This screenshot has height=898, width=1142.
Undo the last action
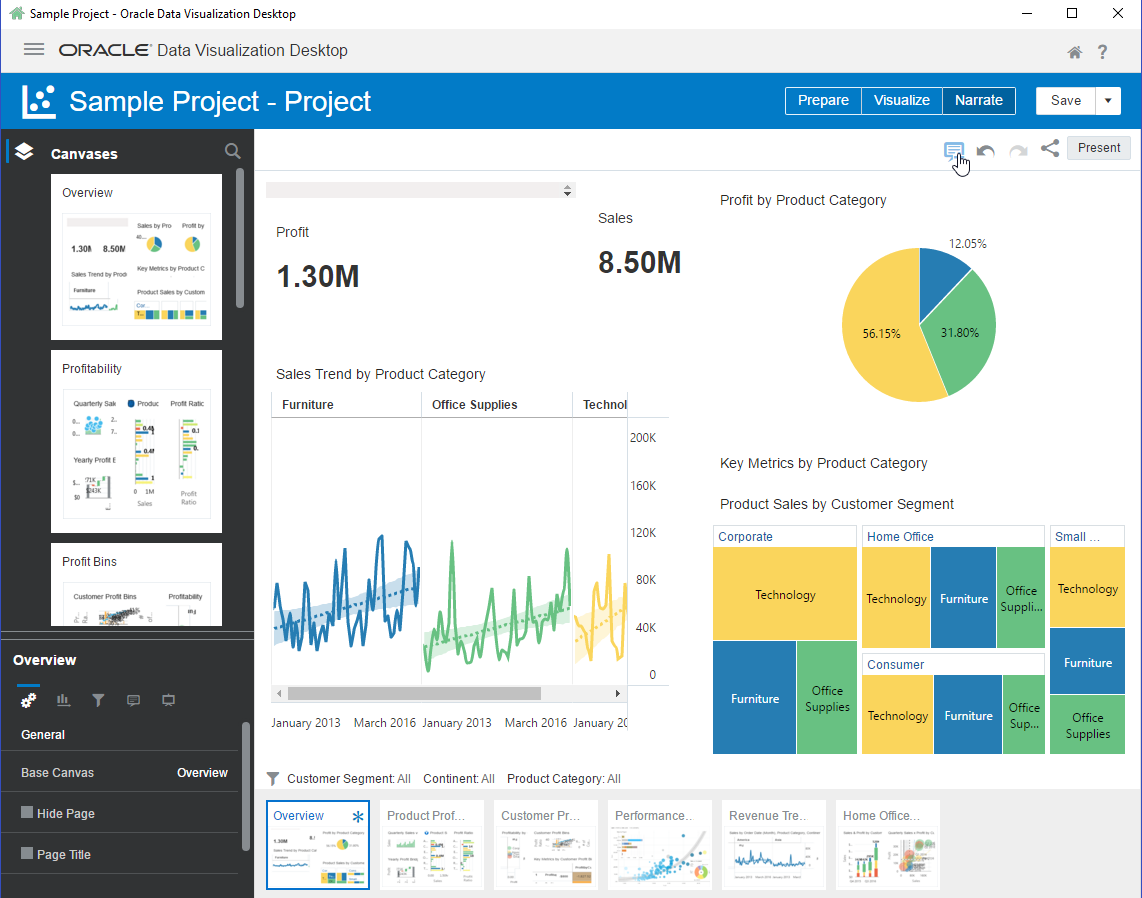(985, 148)
